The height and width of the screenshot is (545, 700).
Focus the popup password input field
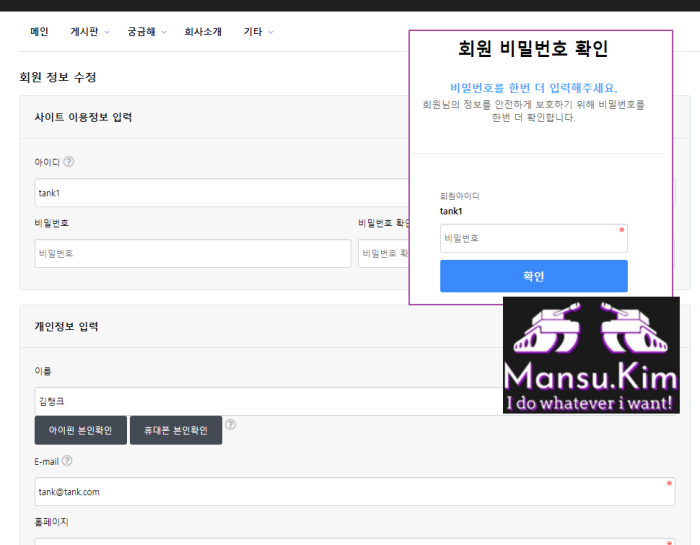533,238
